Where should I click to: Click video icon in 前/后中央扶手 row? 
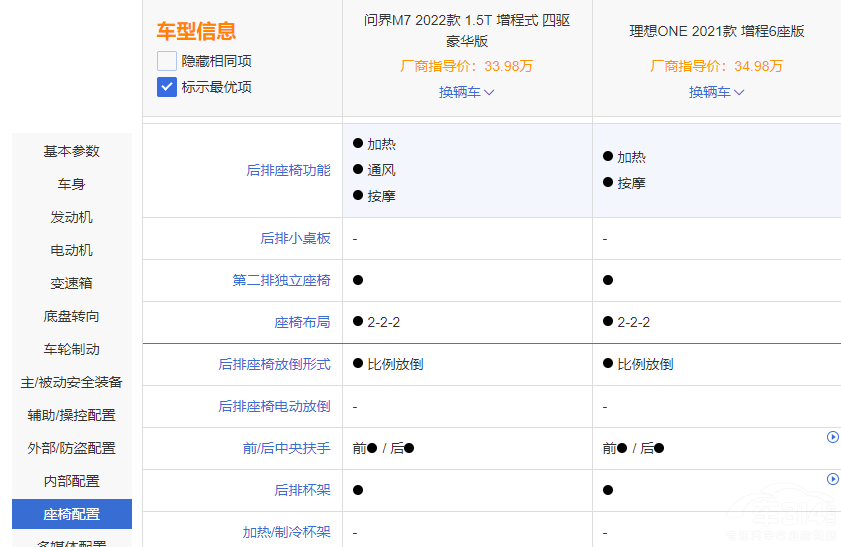click(832, 437)
